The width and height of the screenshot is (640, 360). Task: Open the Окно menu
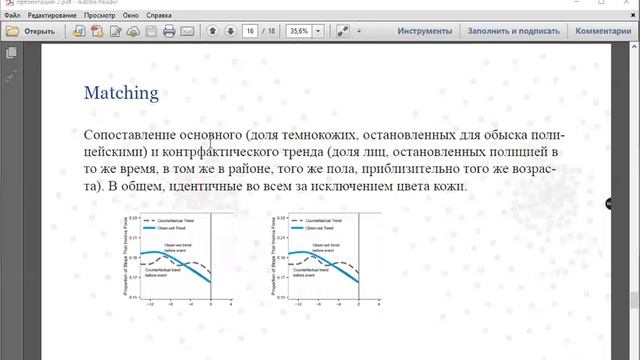tap(131, 16)
